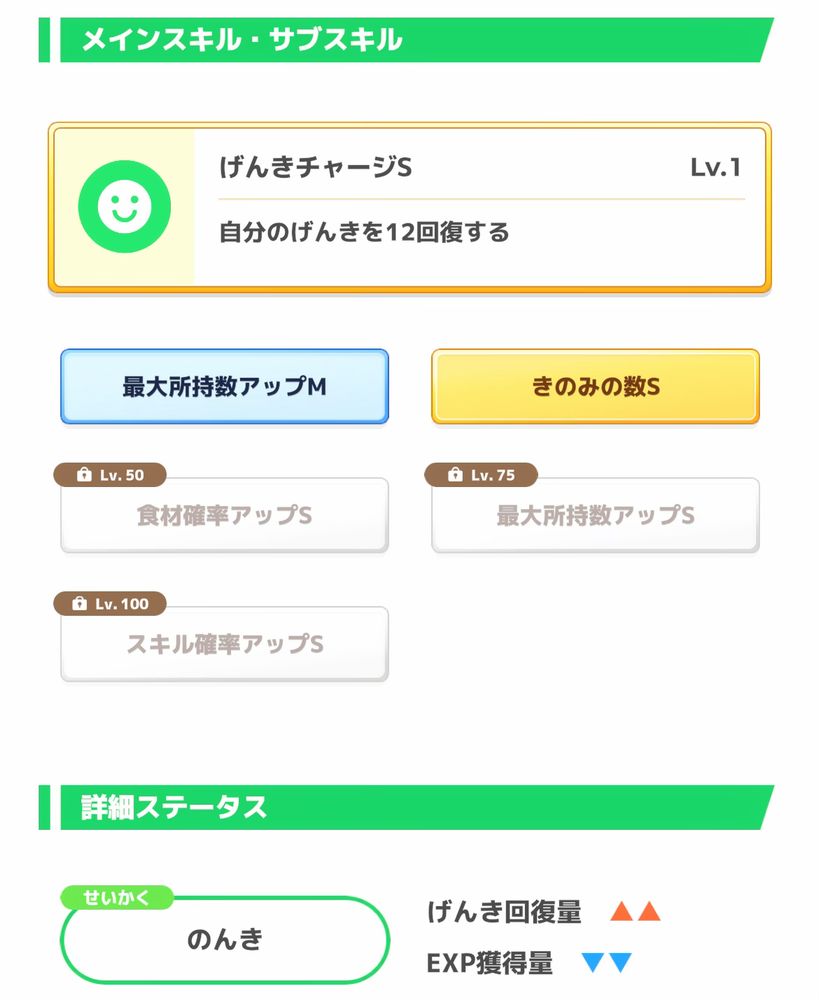Viewport: 819px width, 1000px height.
Task: Select the のんき nature box
Action: point(225,939)
